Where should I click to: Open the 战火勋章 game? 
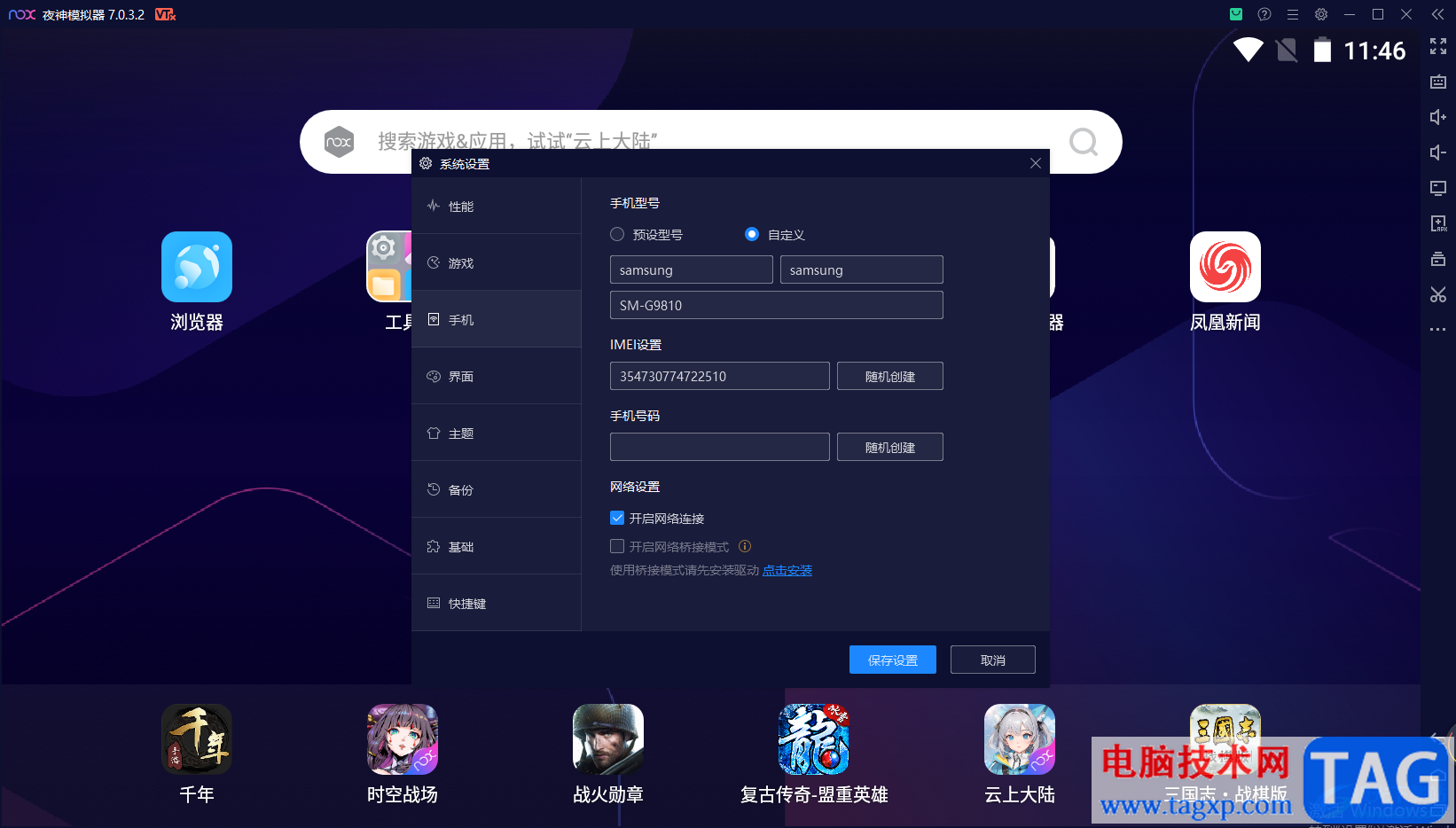coord(608,739)
